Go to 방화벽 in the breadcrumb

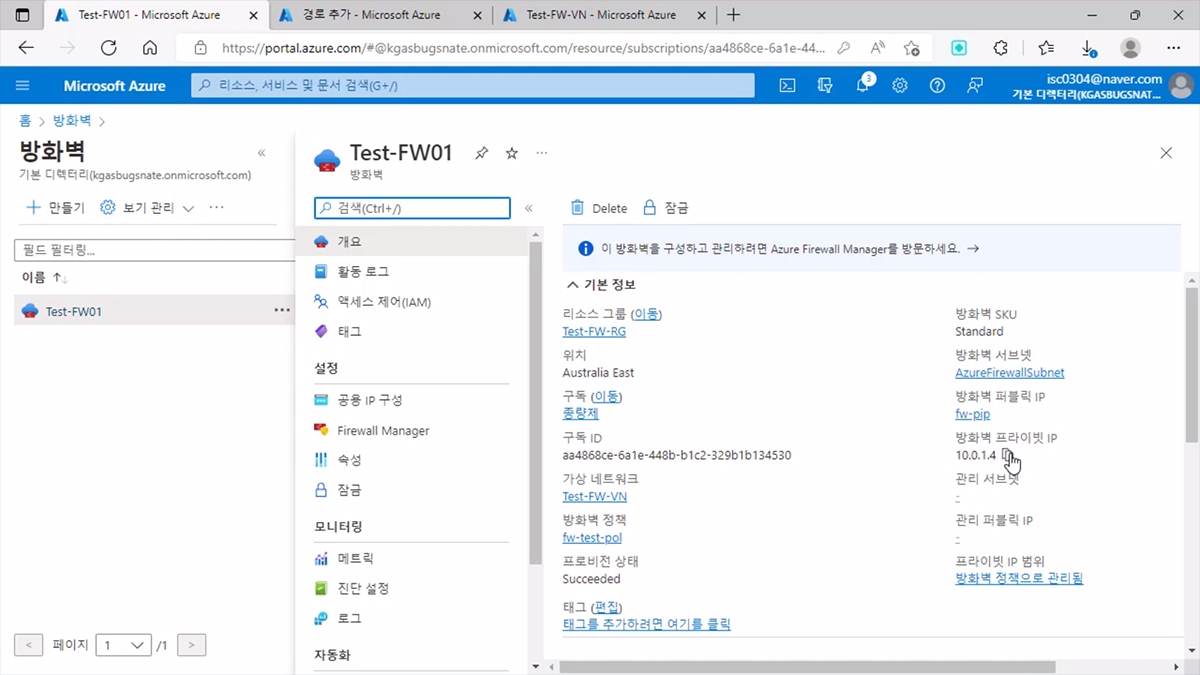coord(72,120)
